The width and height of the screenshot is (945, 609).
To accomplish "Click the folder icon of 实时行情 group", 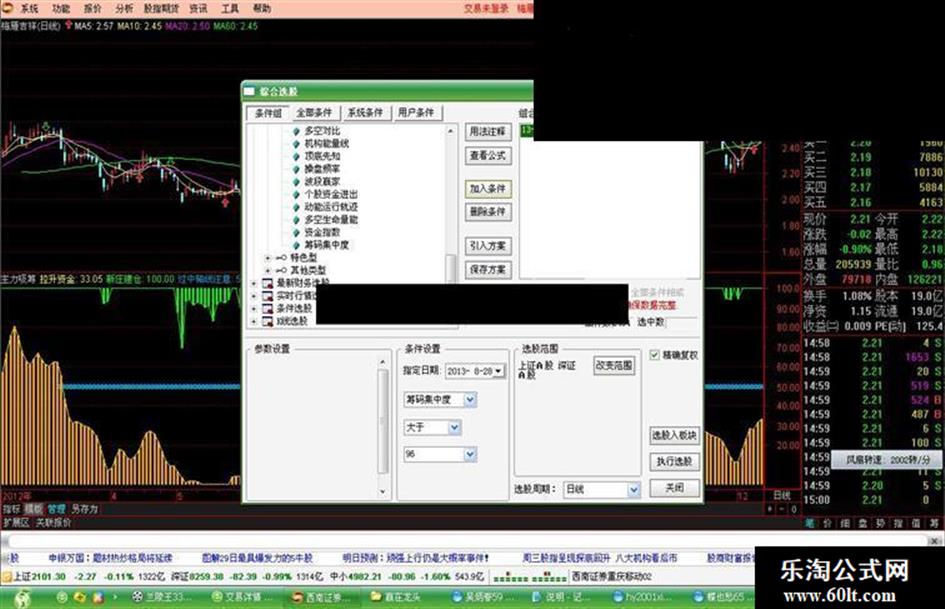I will (x=267, y=295).
